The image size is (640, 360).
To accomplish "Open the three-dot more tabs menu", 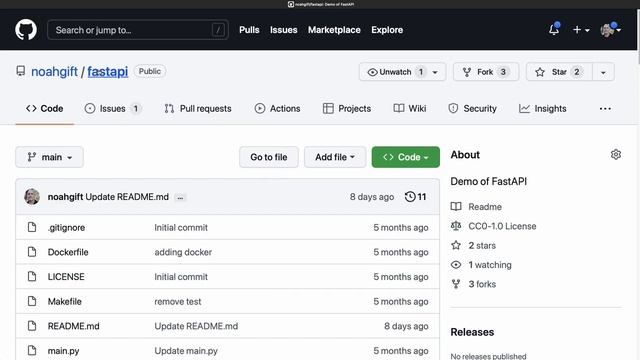I will pos(605,109).
